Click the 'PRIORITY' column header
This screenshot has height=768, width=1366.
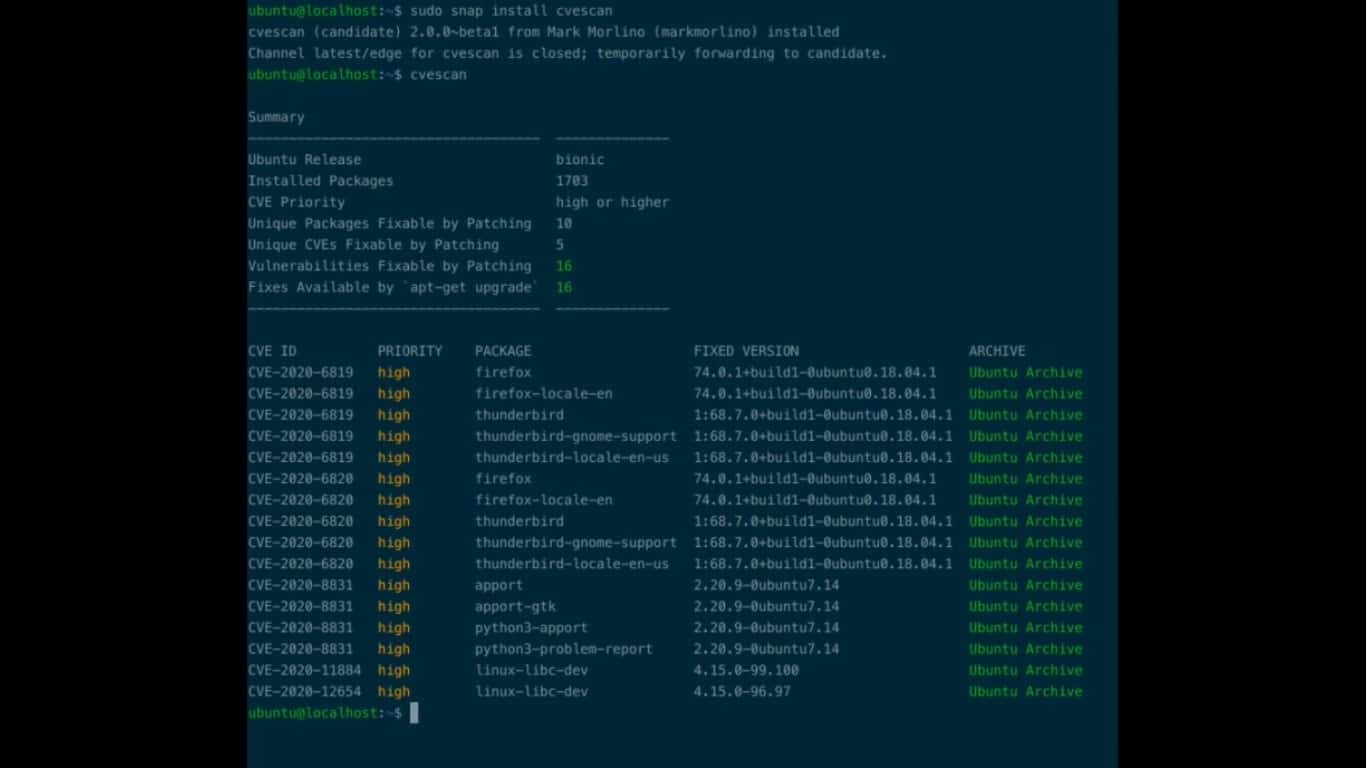pos(410,351)
